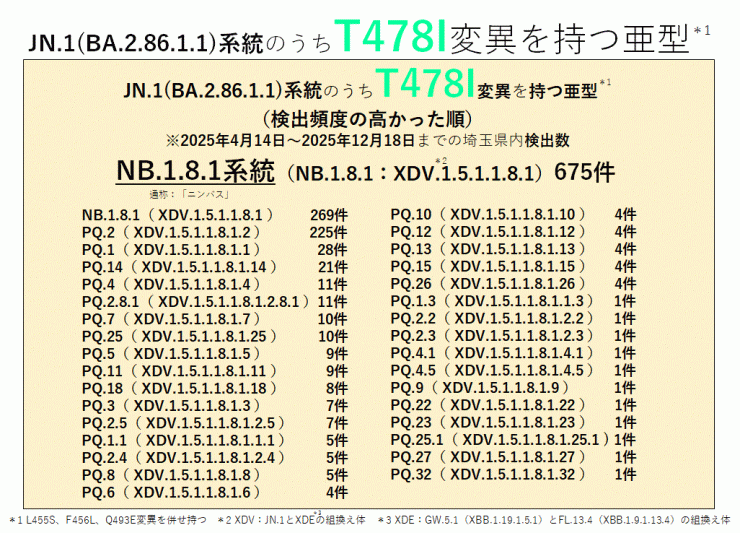Click the "21件" count value
The image size is (740, 533).
pyautogui.click(x=333, y=267)
